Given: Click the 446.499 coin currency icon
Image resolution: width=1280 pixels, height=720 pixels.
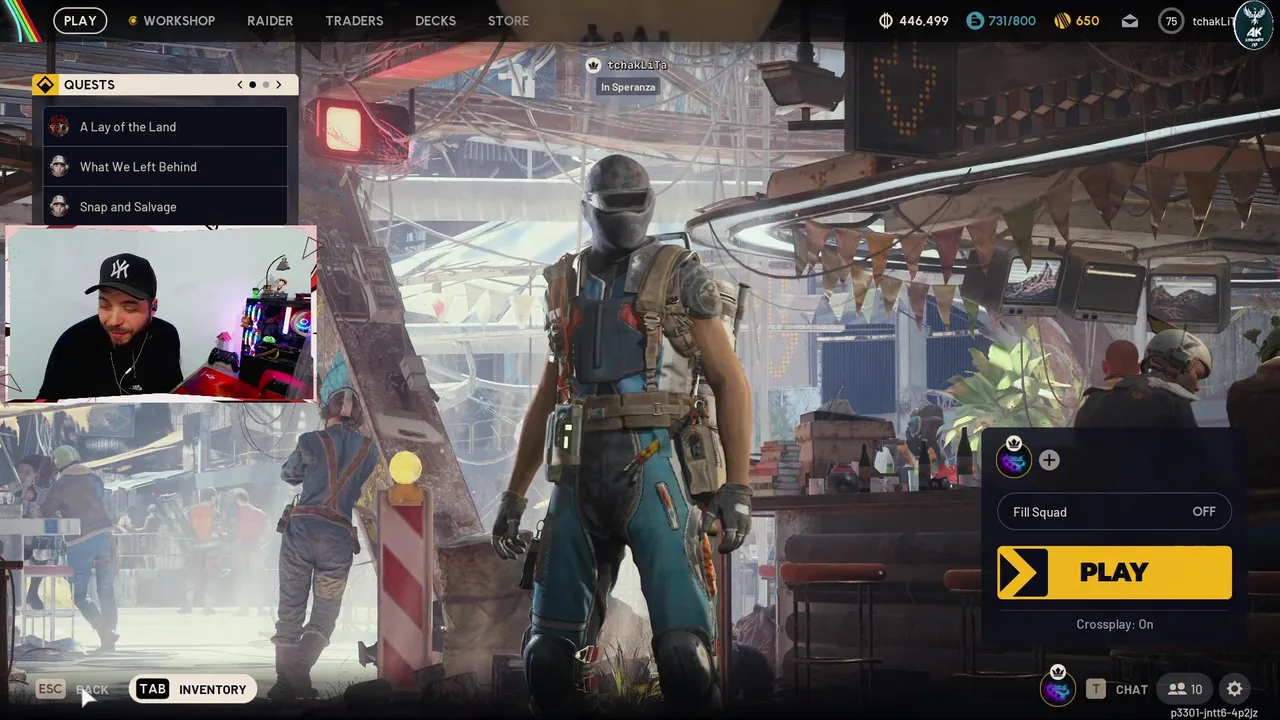Looking at the screenshot, I should coord(885,20).
